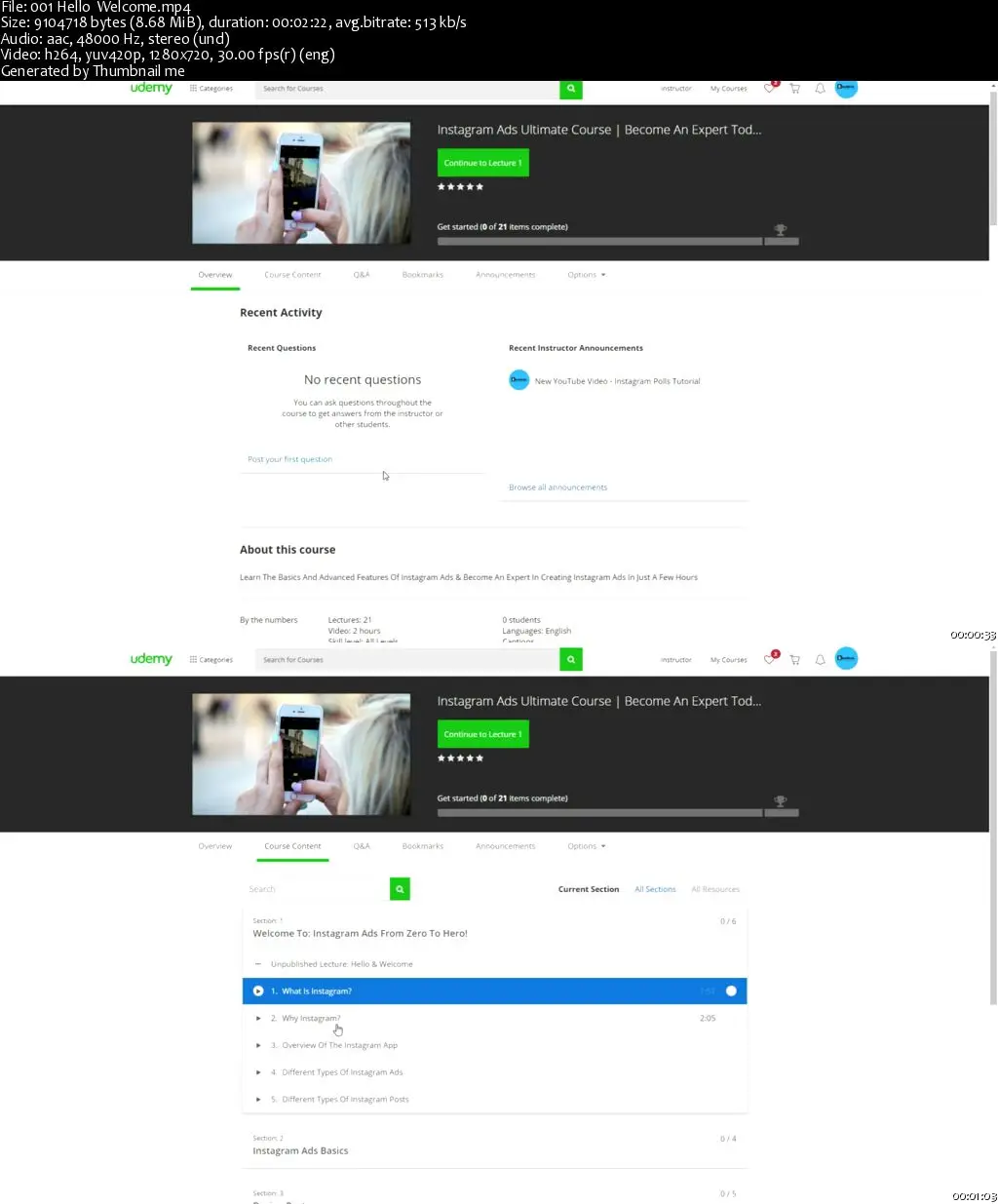
Task: Open Announcements tab in Recent Activity frame
Action: (x=506, y=275)
